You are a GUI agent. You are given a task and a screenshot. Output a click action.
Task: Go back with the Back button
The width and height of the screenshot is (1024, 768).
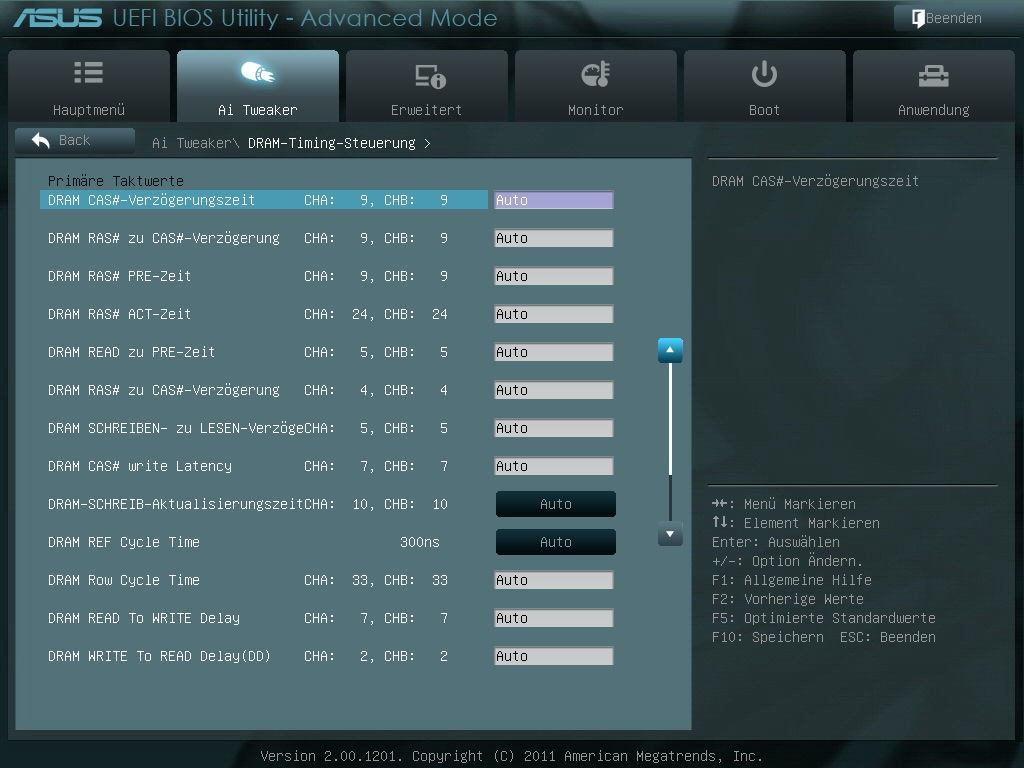pyautogui.click(x=75, y=140)
